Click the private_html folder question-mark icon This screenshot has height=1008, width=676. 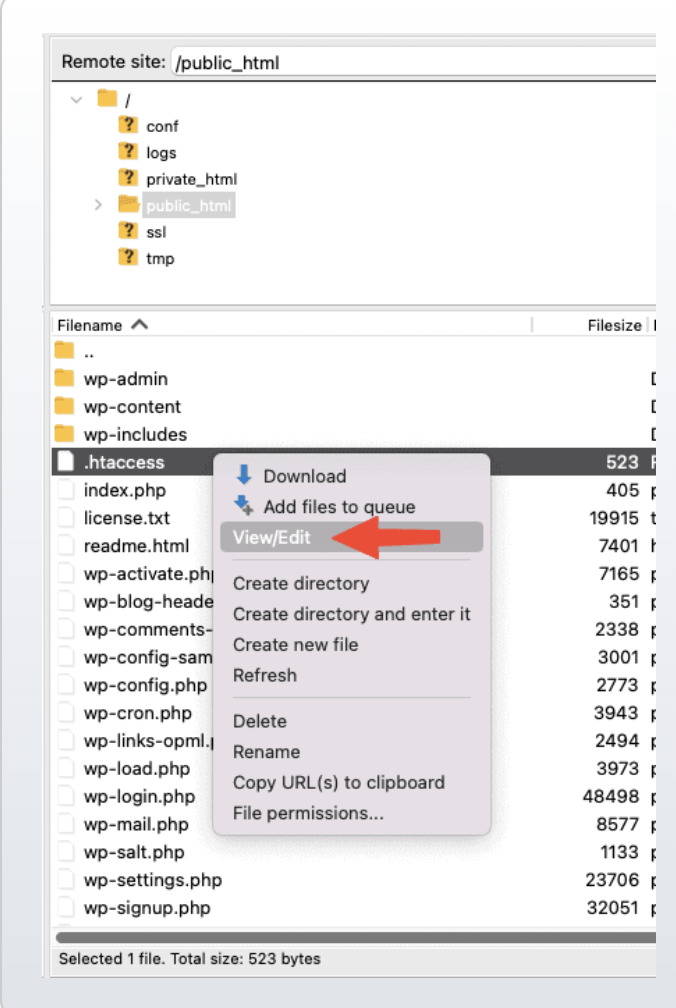pyautogui.click(x=129, y=177)
